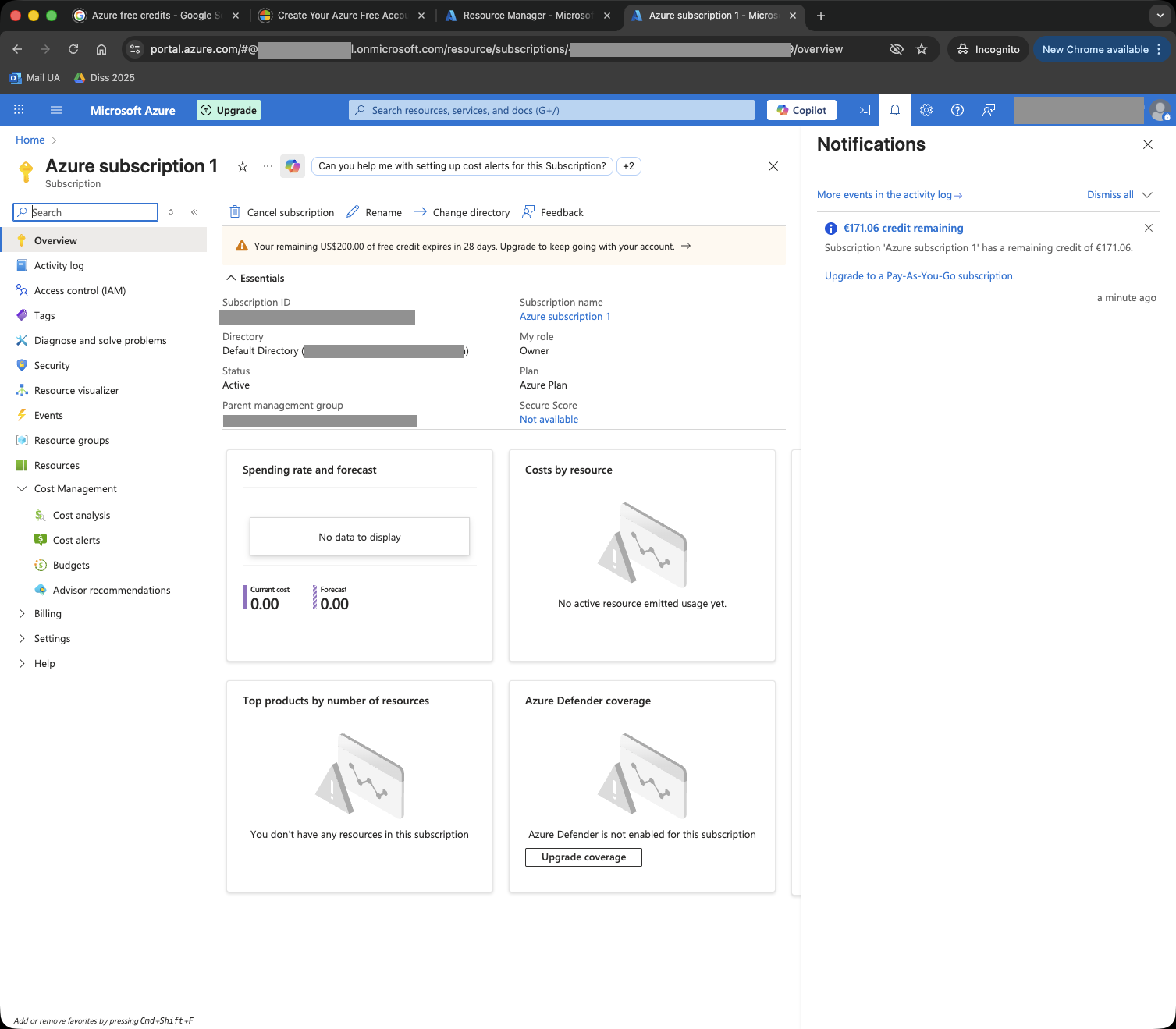Click the Upgrade coverage button
Viewport: 1176px width, 1029px height.
[x=583, y=857]
